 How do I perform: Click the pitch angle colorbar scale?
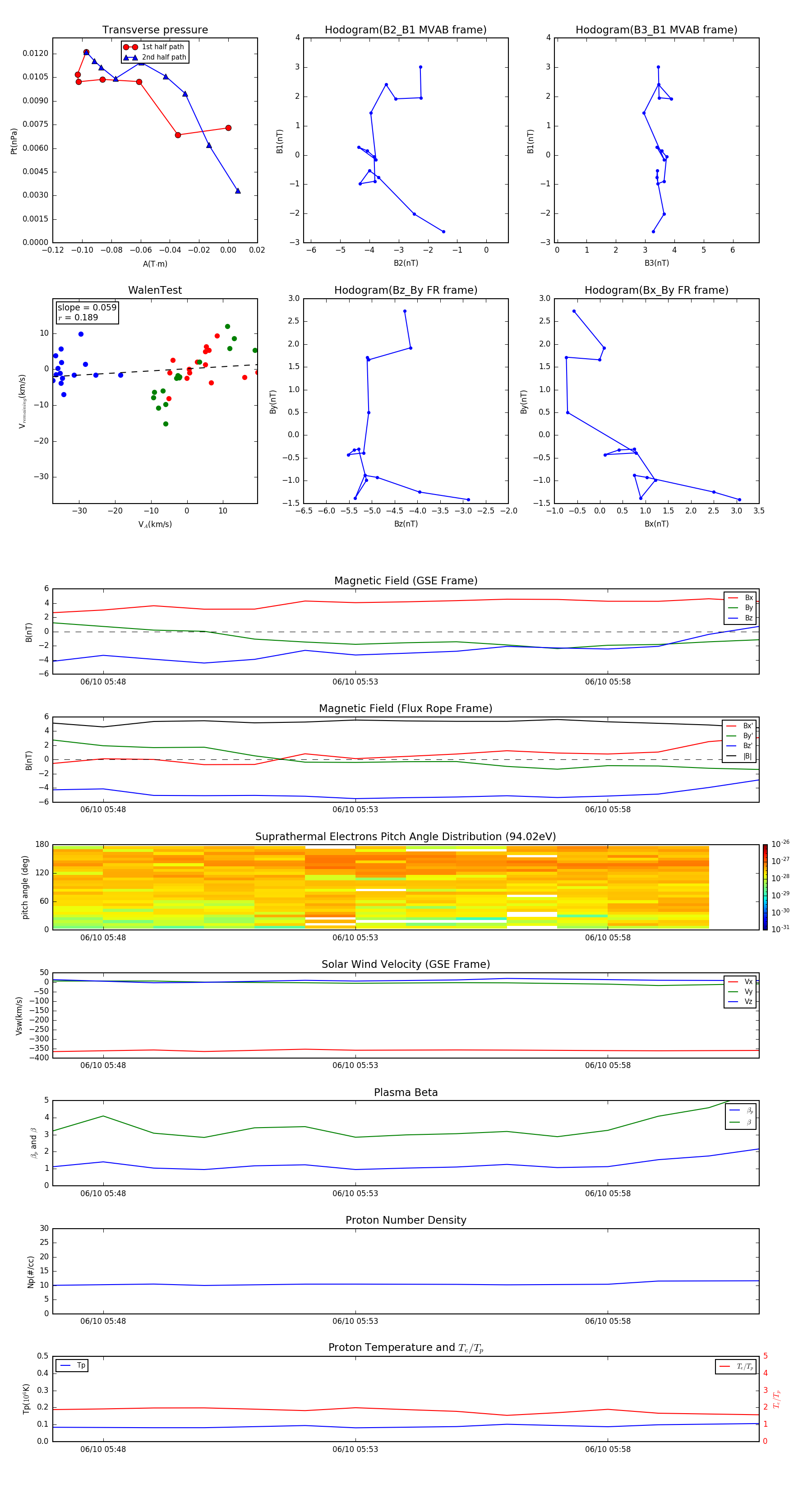coord(765,887)
